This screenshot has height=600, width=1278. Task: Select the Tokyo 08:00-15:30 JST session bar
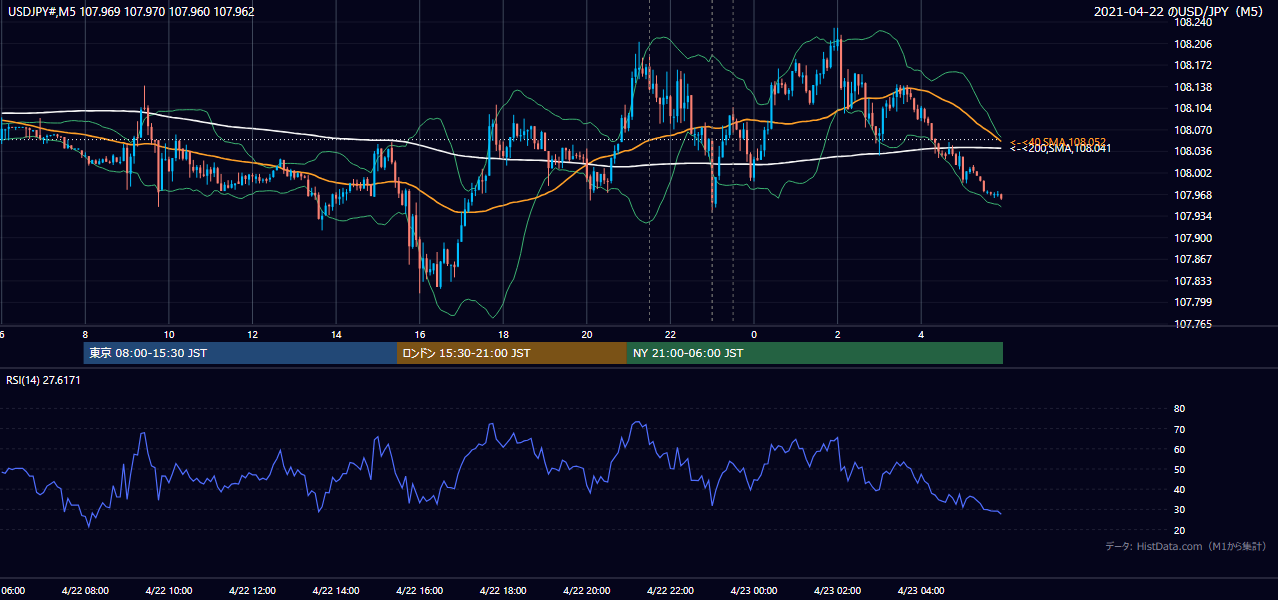click(240, 353)
